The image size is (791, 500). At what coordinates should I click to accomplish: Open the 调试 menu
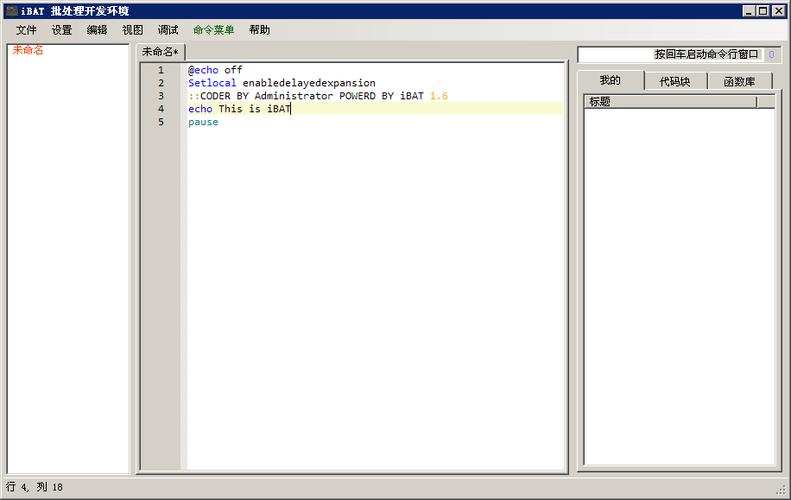[x=168, y=30]
